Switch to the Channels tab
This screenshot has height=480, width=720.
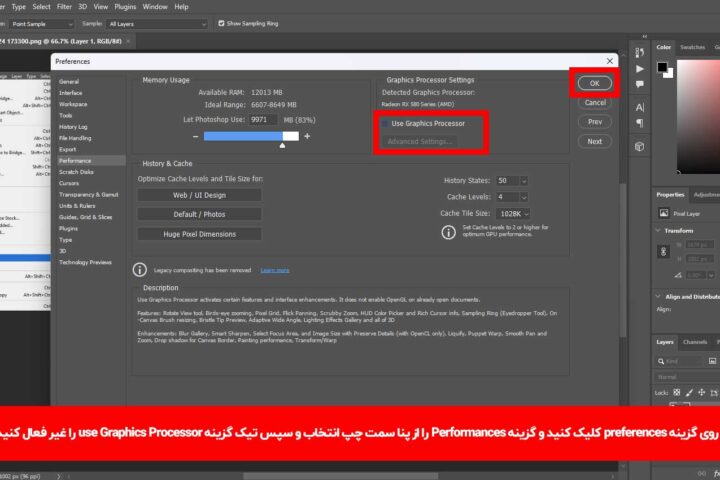coord(695,342)
